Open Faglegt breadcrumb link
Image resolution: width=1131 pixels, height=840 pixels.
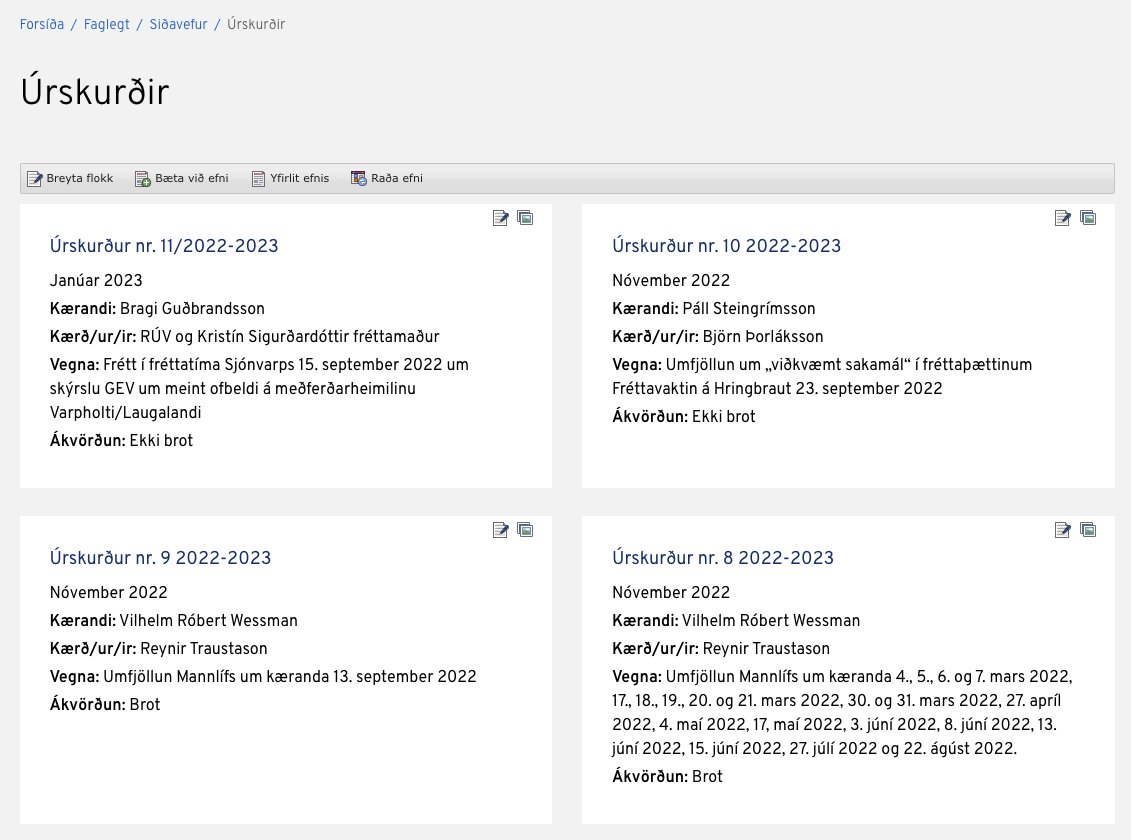106,24
